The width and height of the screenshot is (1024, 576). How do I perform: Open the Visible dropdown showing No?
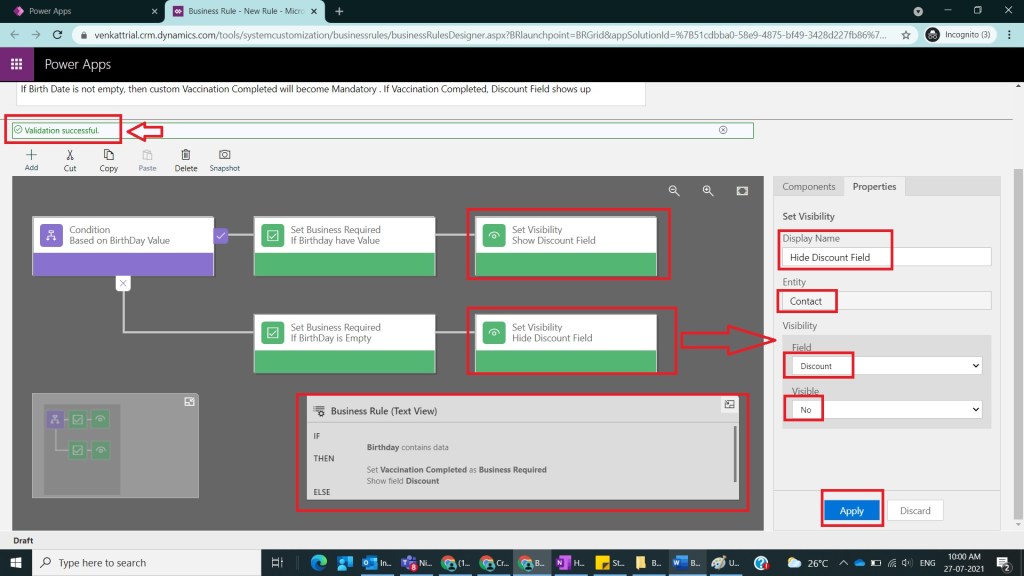click(886, 409)
